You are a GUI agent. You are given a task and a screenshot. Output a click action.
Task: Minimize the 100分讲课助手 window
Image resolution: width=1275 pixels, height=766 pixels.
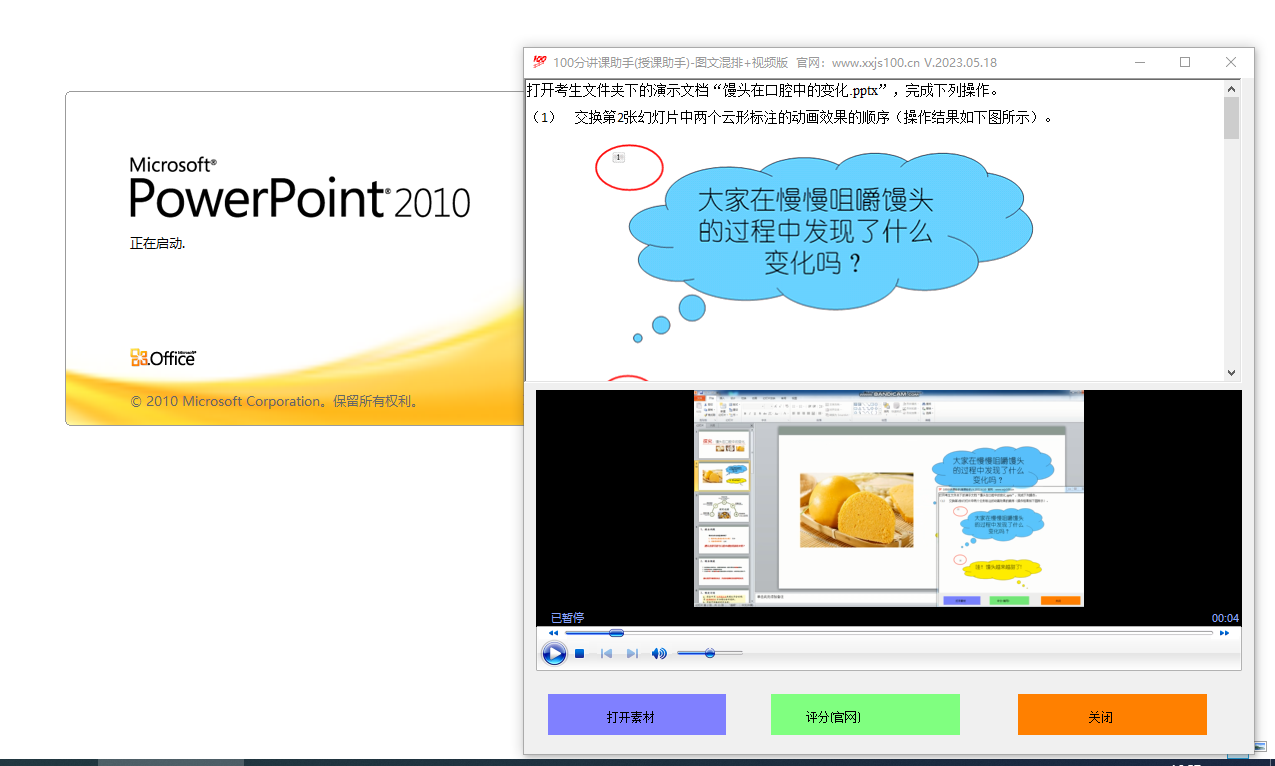coord(1140,62)
